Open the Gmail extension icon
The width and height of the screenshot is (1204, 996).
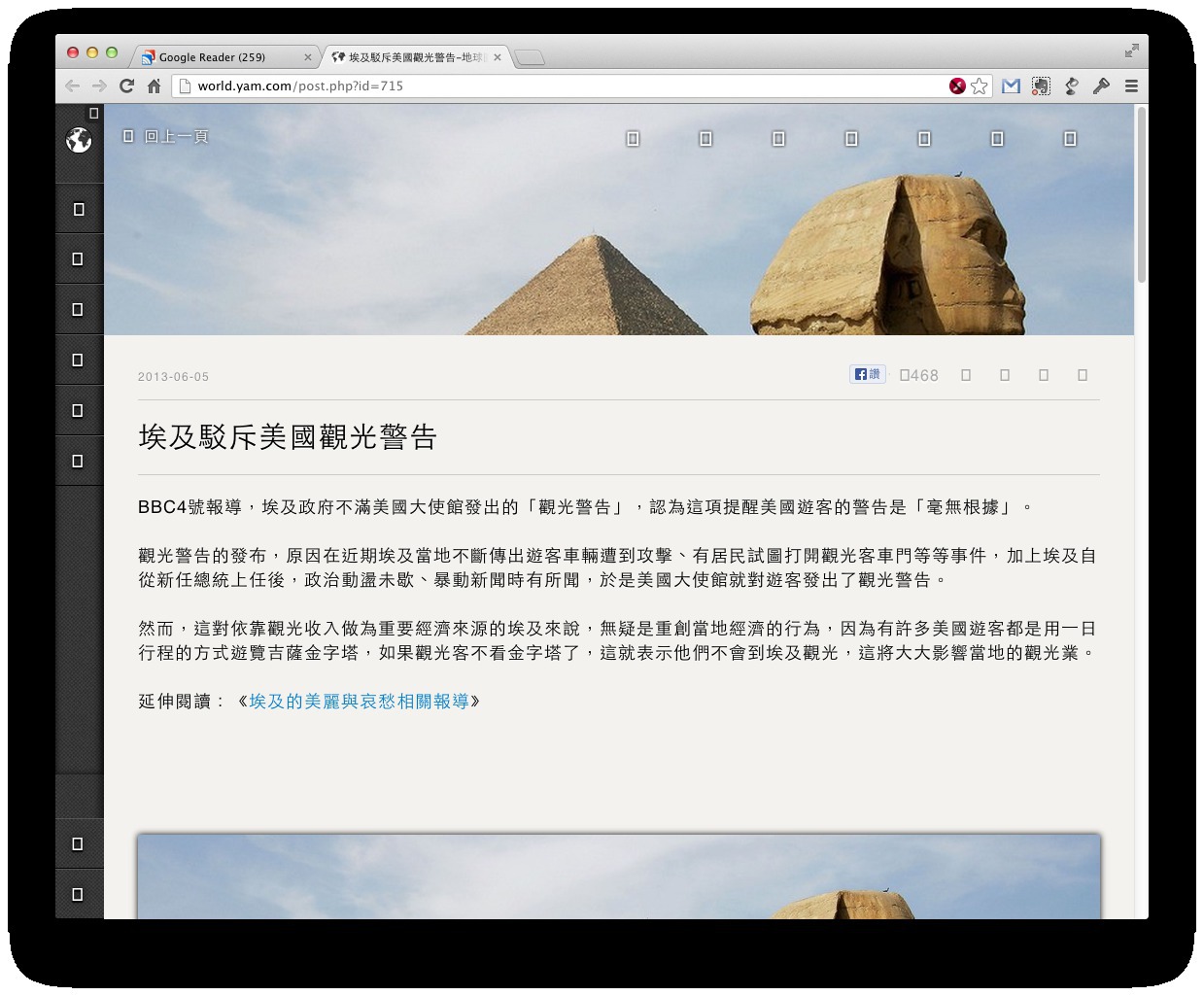[x=1011, y=86]
